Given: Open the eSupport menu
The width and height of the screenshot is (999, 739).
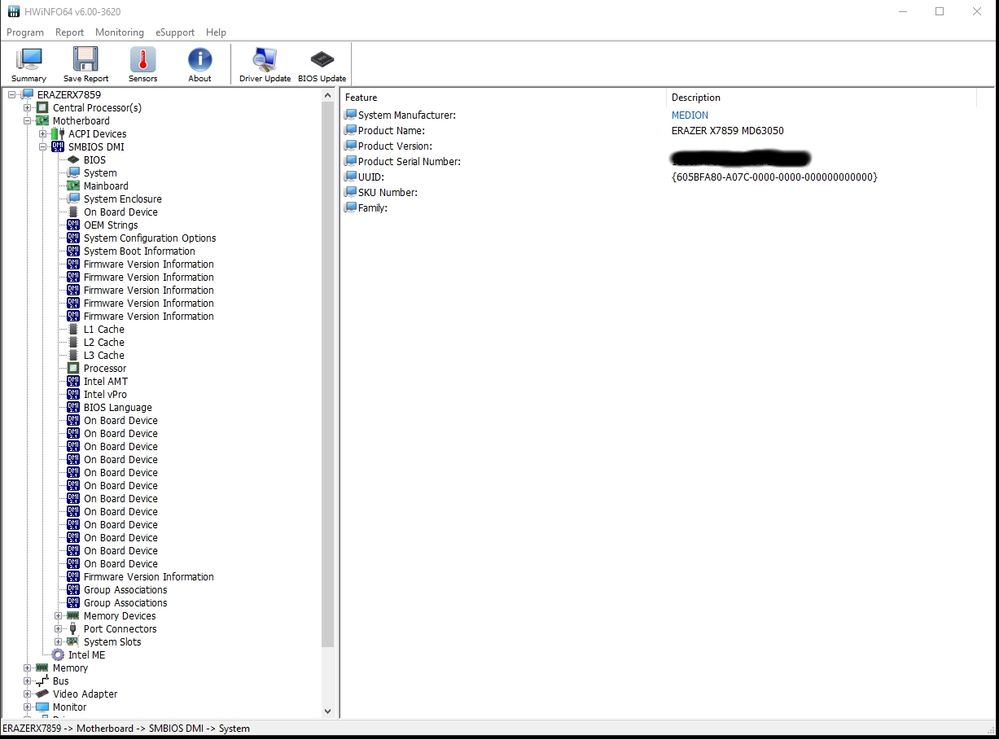Looking at the screenshot, I should pos(175,32).
